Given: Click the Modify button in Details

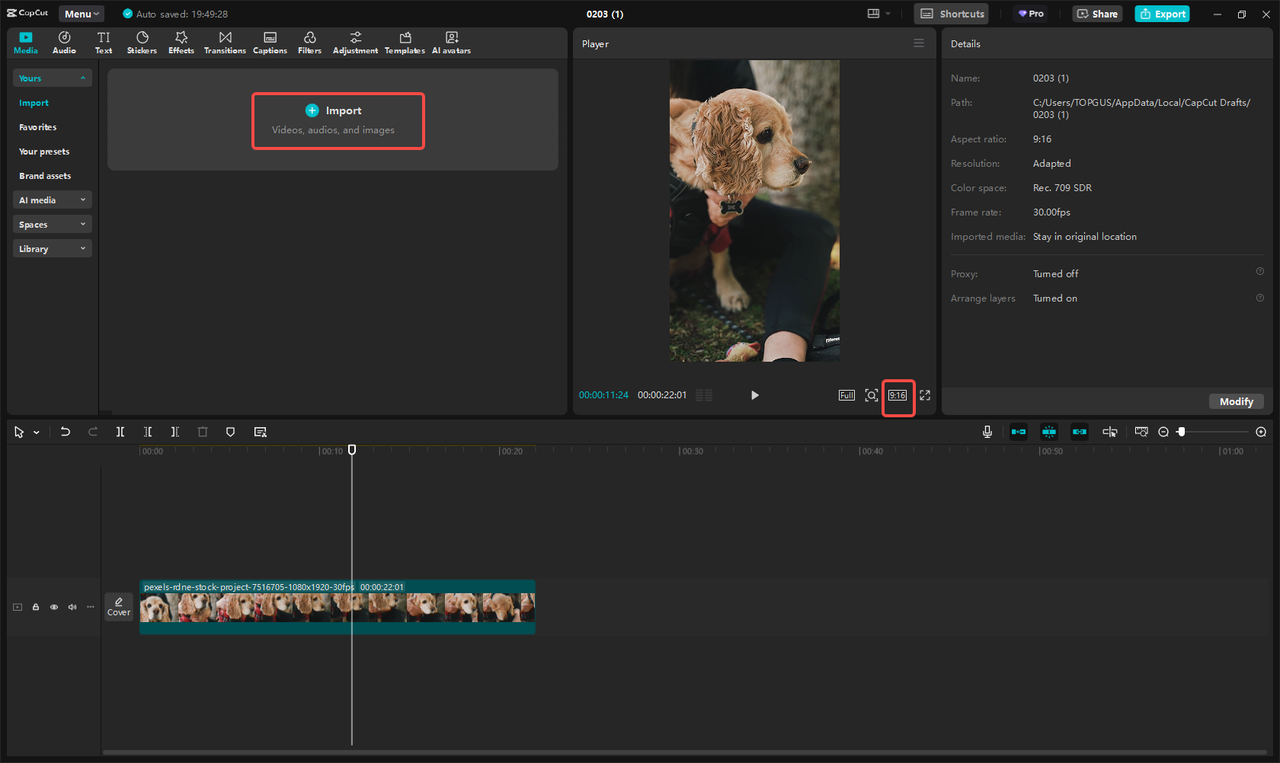Looking at the screenshot, I should click(1236, 401).
